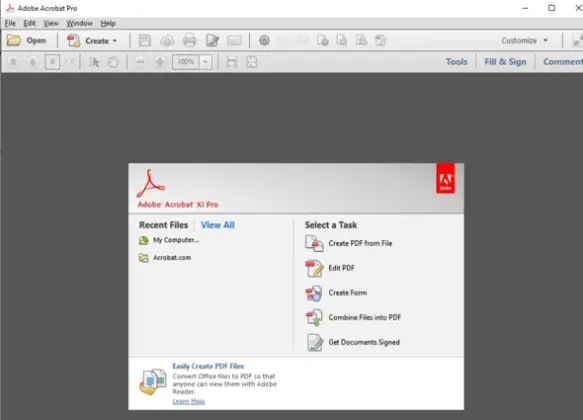Click the View All recent files link

tap(218, 225)
